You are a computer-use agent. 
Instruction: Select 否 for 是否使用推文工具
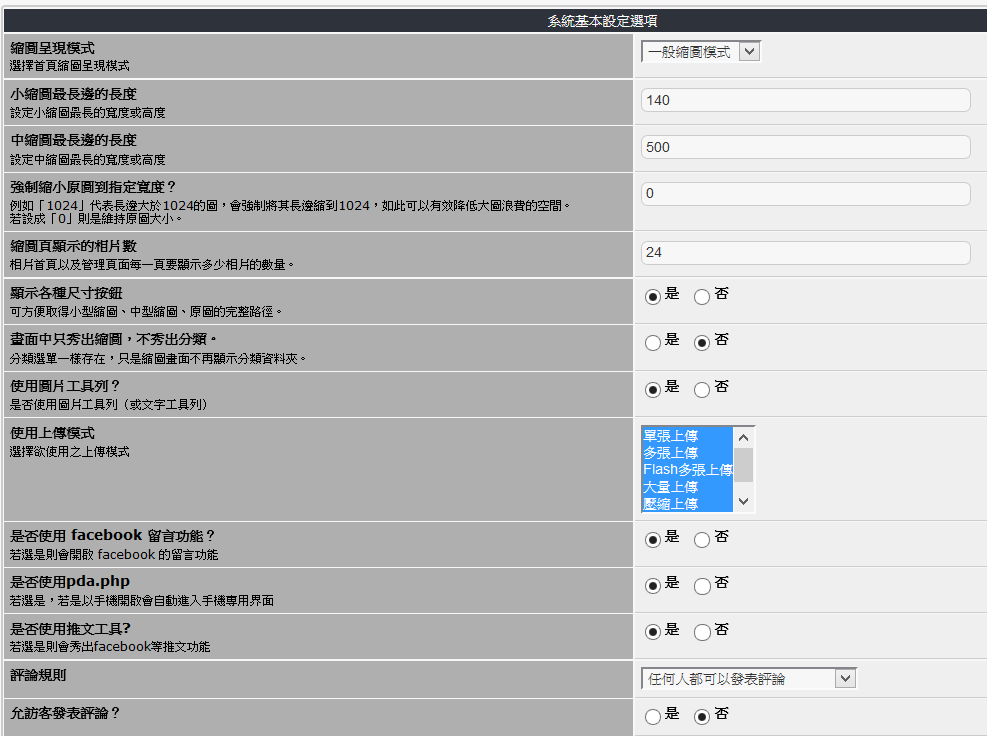(702, 632)
